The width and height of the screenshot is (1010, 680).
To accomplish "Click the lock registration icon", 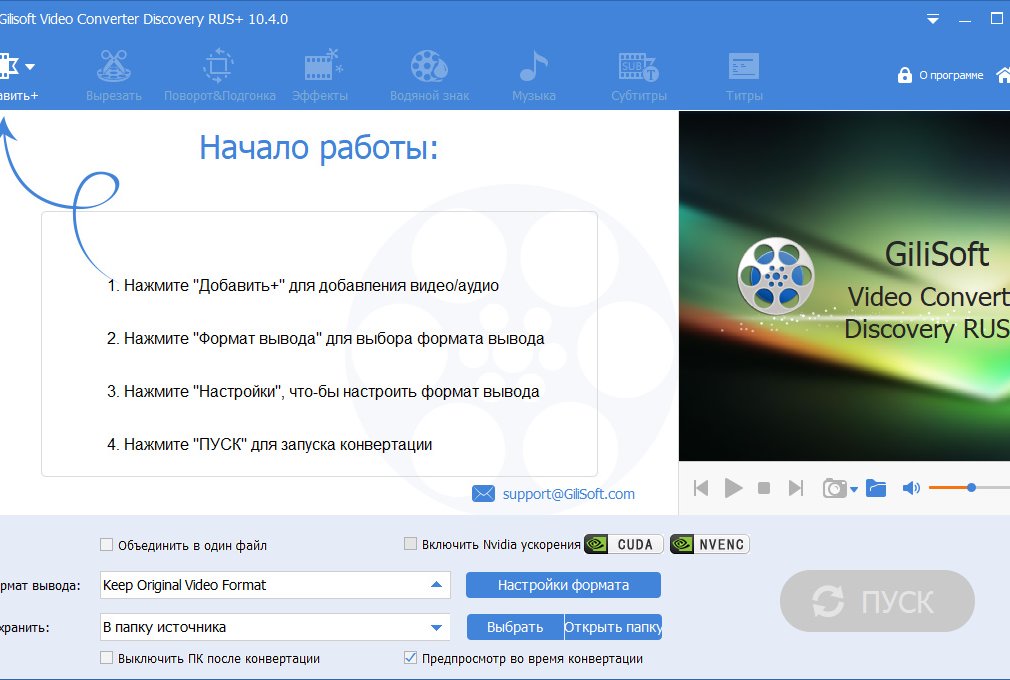I will click(905, 75).
